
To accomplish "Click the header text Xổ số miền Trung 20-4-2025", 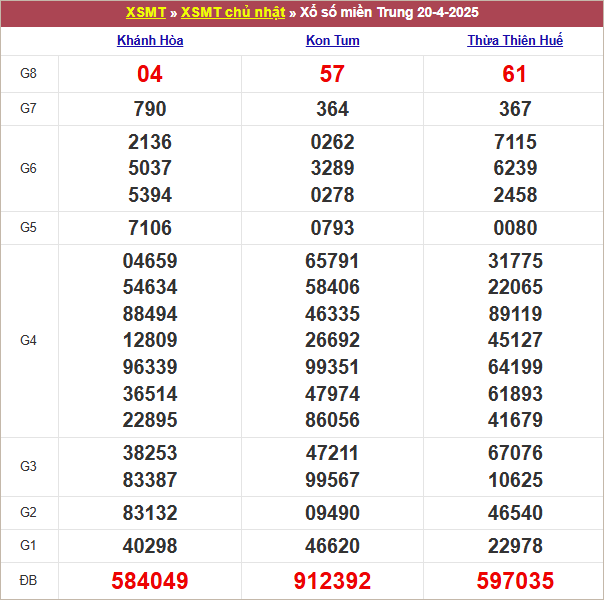I will click(389, 13).
